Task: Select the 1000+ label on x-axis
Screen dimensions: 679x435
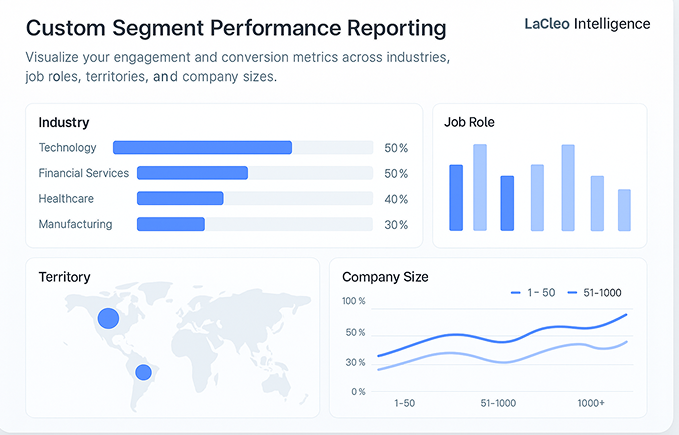Action: [x=590, y=403]
